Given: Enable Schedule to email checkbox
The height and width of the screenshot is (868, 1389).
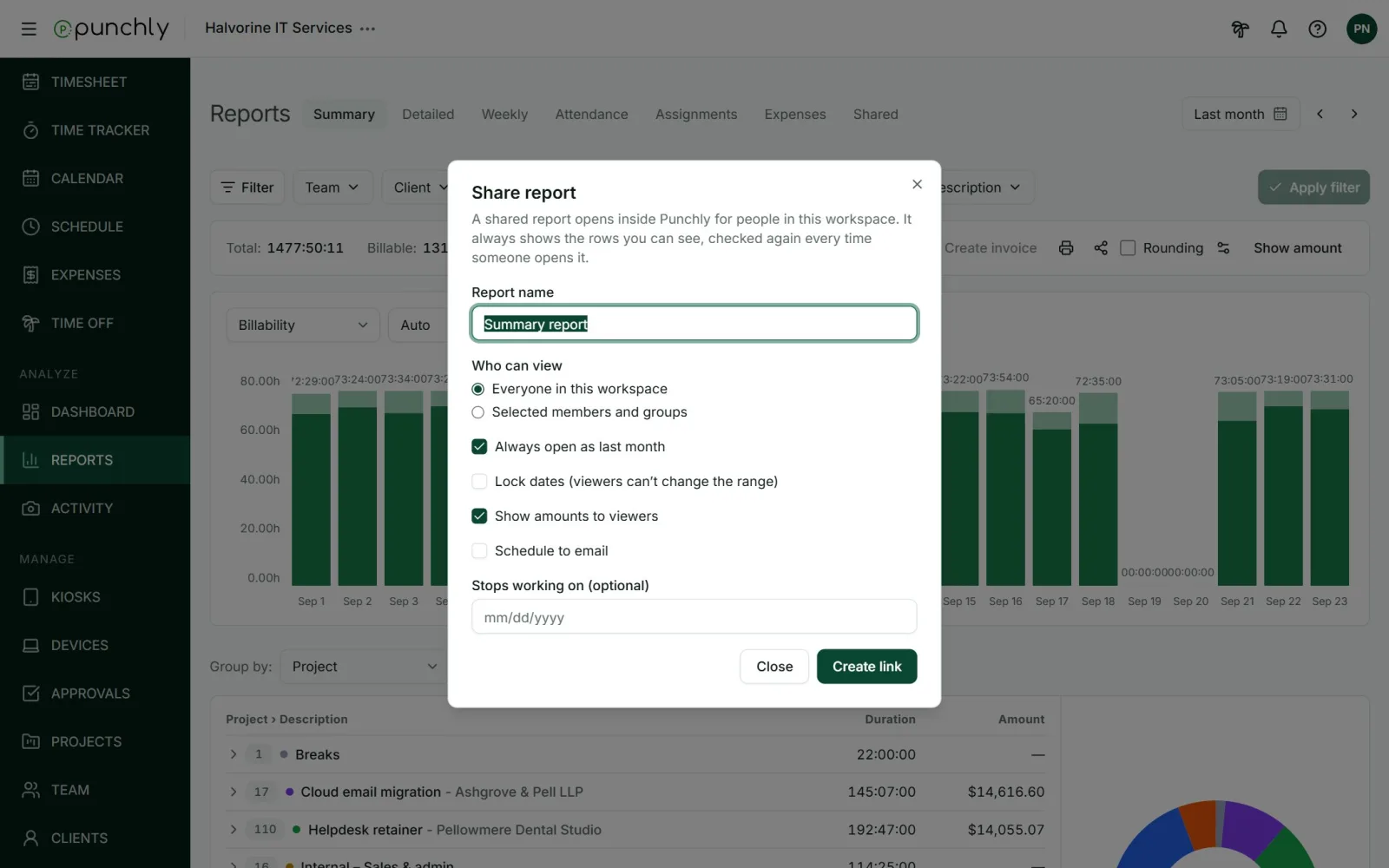Looking at the screenshot, I should (479, 551).
